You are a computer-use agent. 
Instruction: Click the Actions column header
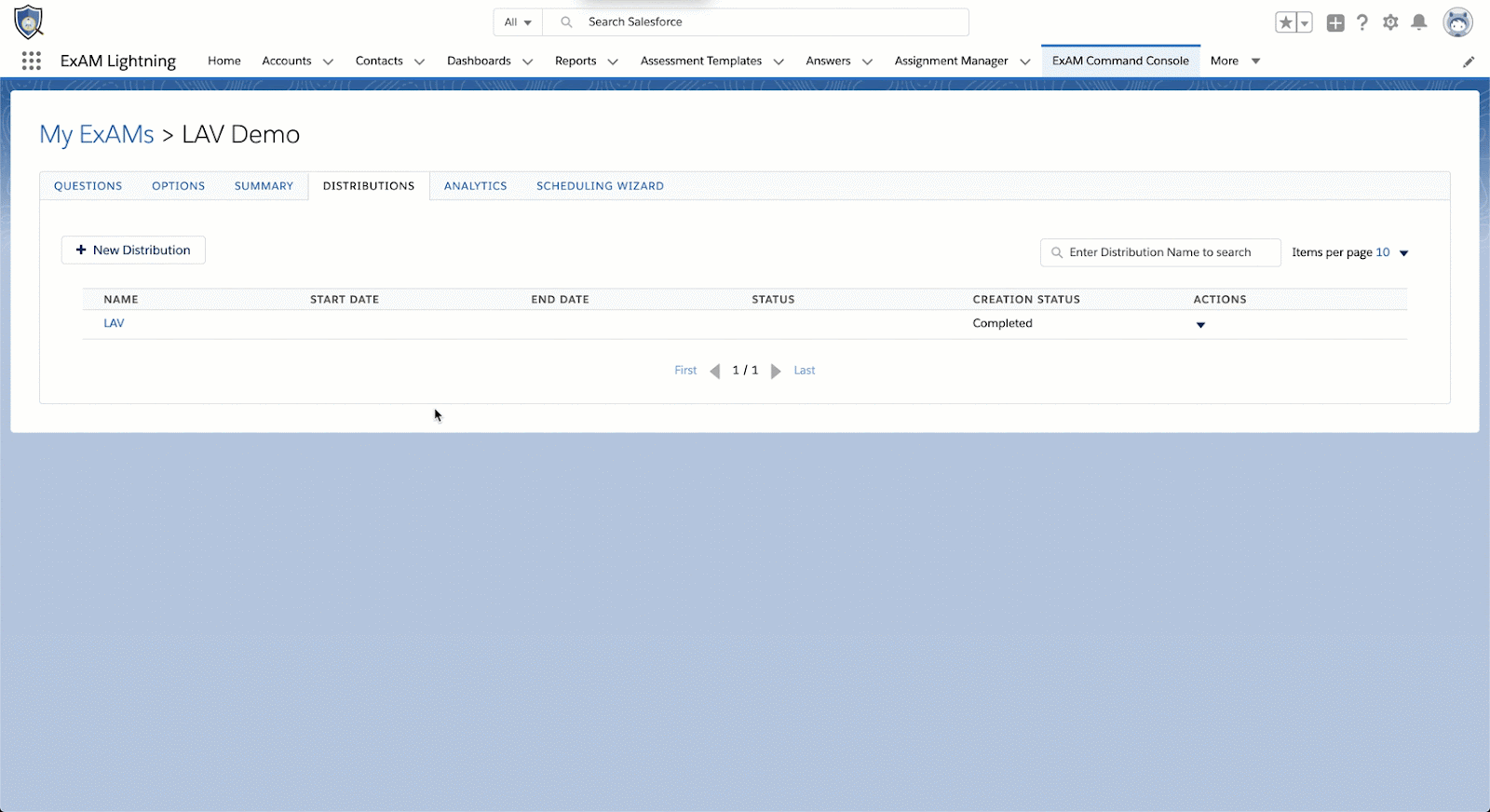1220,300
